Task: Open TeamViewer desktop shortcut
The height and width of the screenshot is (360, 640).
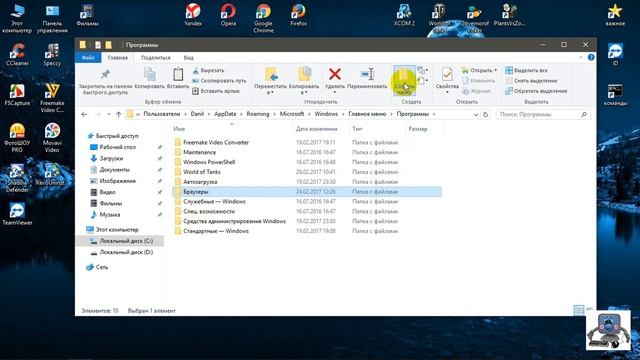Action: click(17, 214)
